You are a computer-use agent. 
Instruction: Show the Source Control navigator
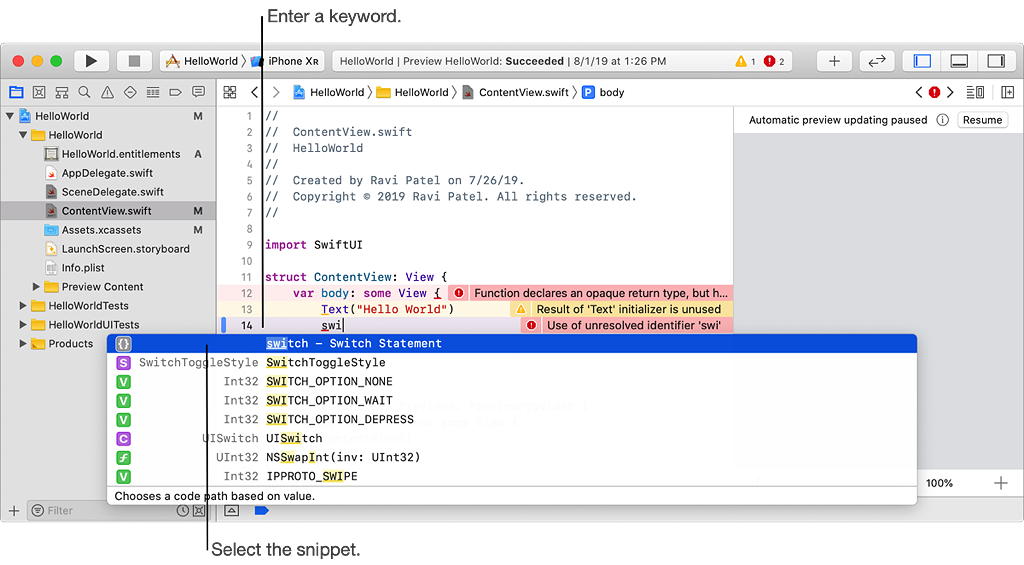(39, 92)
